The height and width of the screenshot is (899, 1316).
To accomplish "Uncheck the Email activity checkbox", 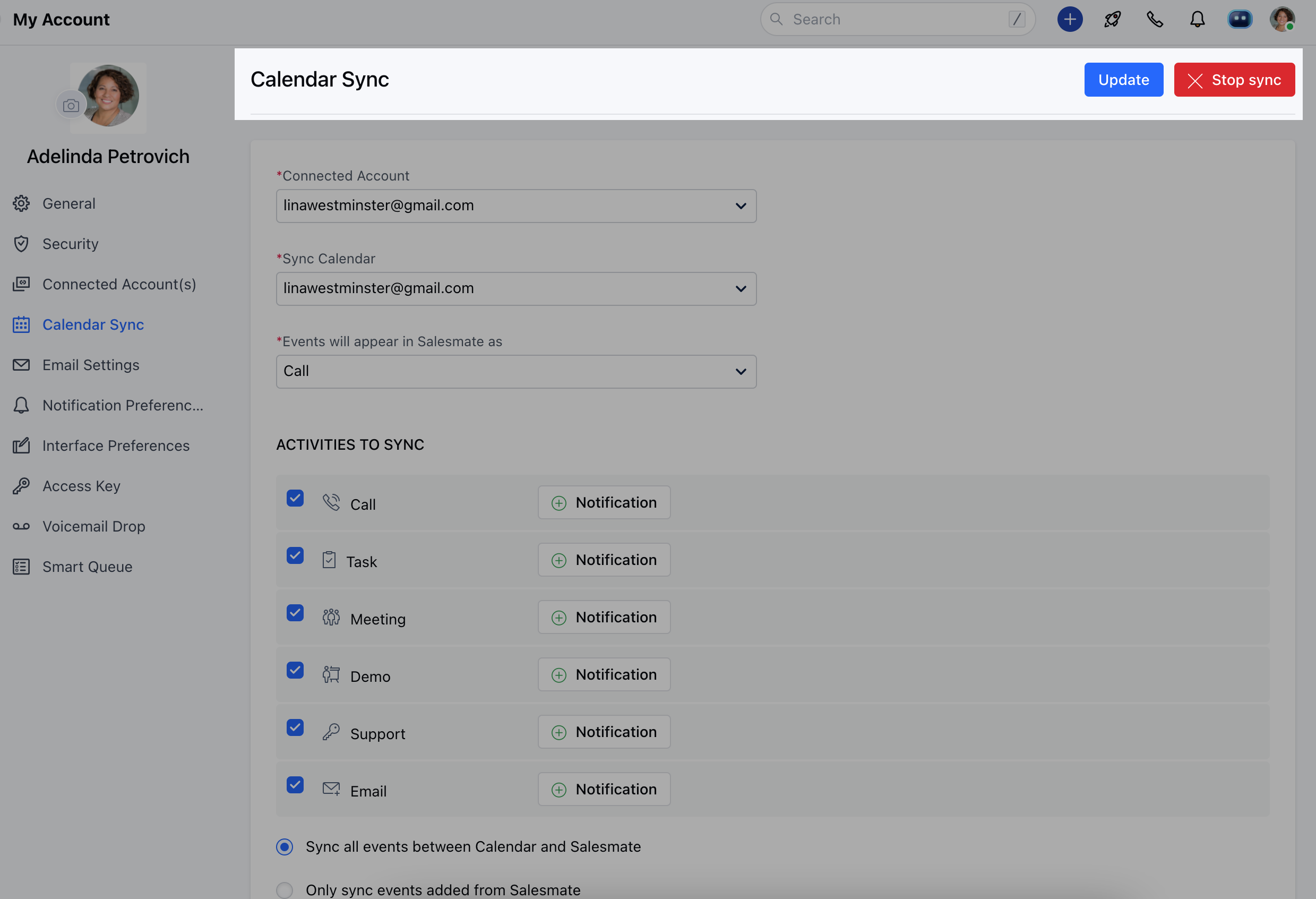I will (295, 785).
